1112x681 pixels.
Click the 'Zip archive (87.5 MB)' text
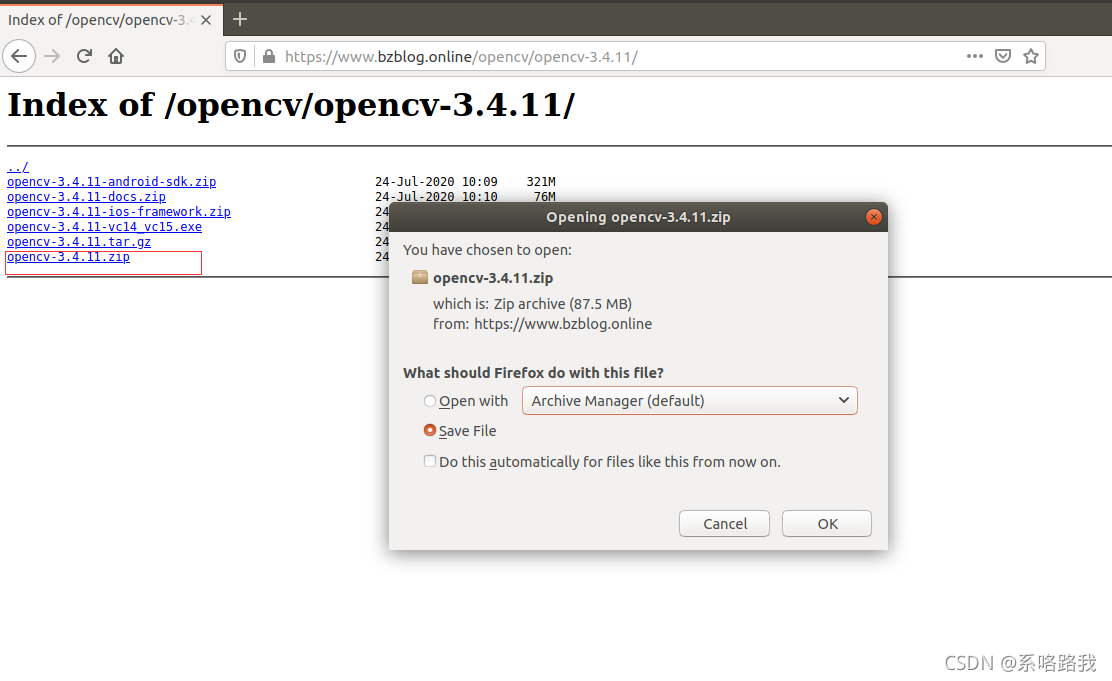562,304
